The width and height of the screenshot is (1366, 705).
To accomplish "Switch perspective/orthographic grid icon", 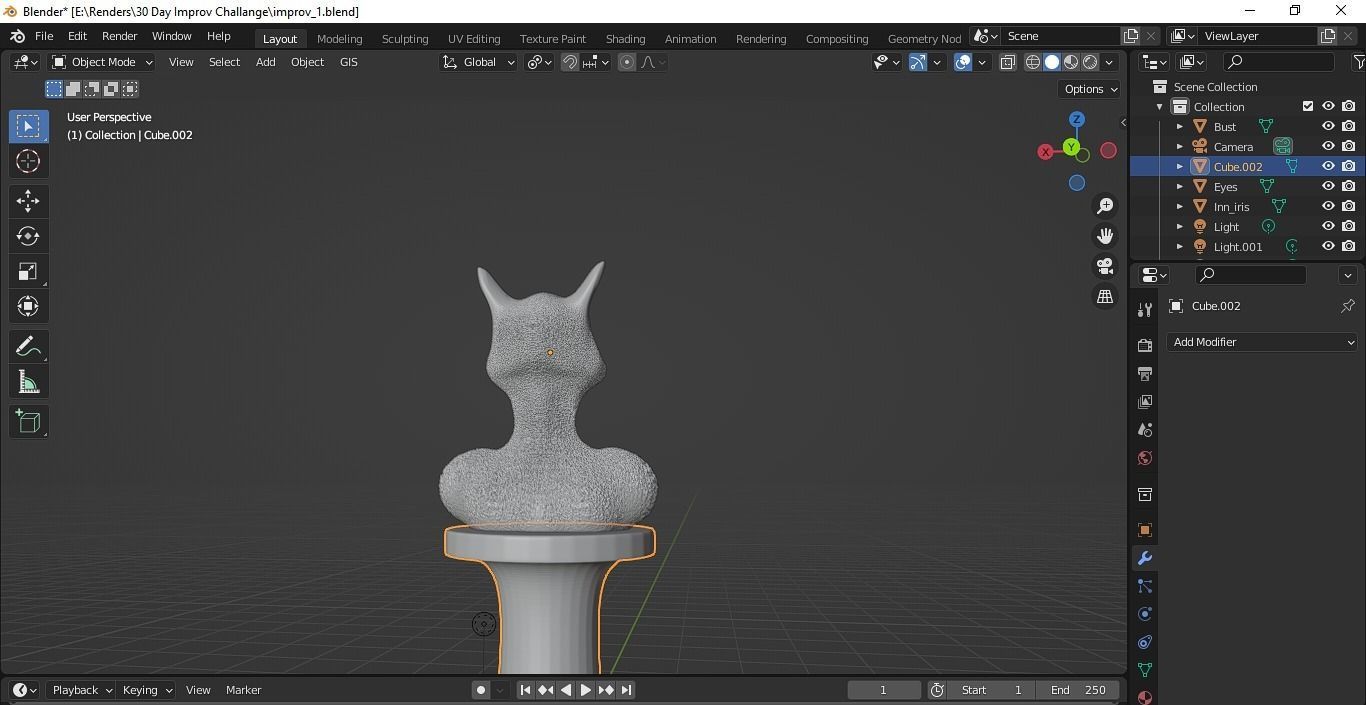I will 1105,297.
